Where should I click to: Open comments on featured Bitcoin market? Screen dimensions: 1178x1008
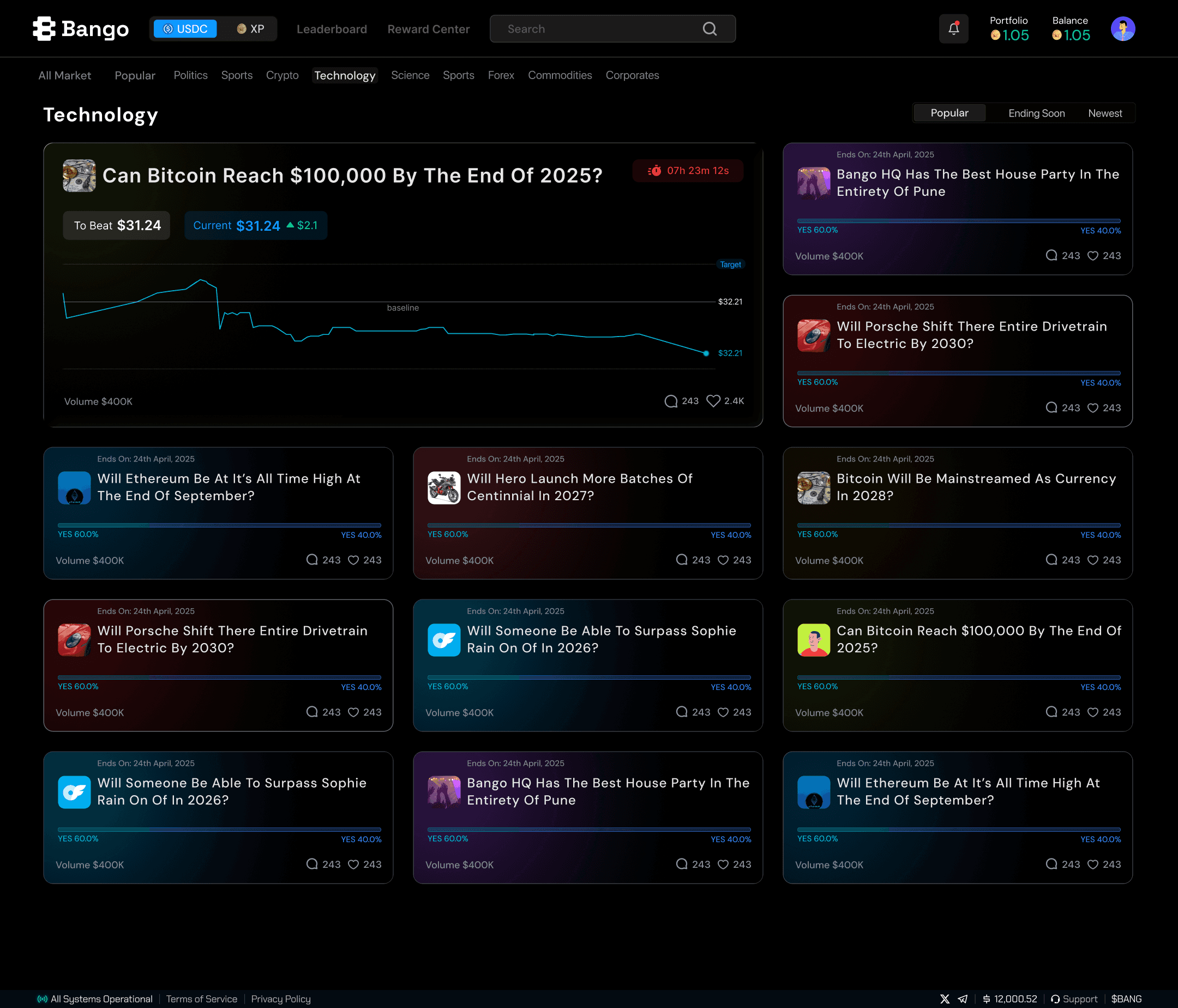(x=671, y=401)
